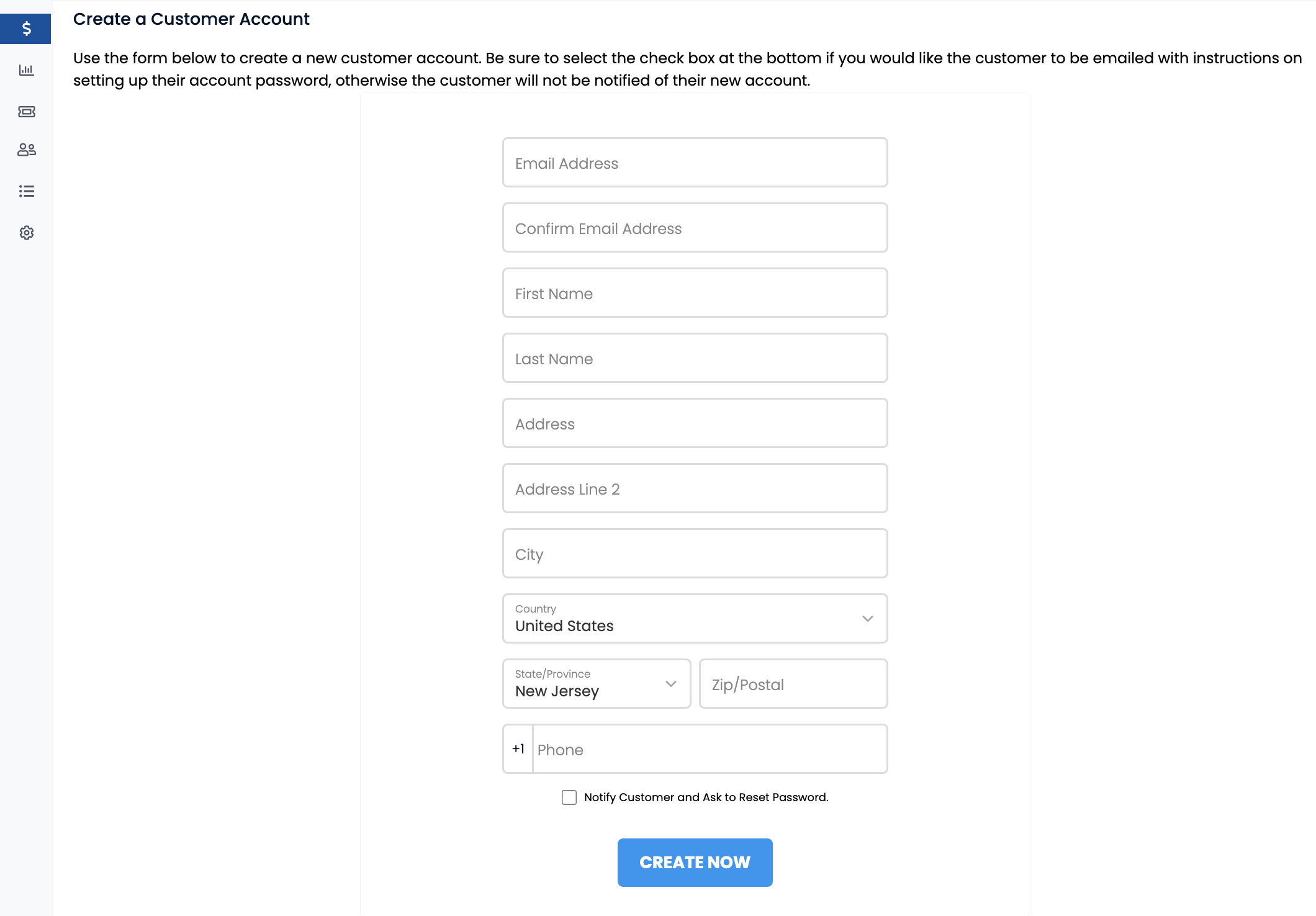Focus the City input field
Screen dimensions: 1316x916
click(x=695, y=554)
